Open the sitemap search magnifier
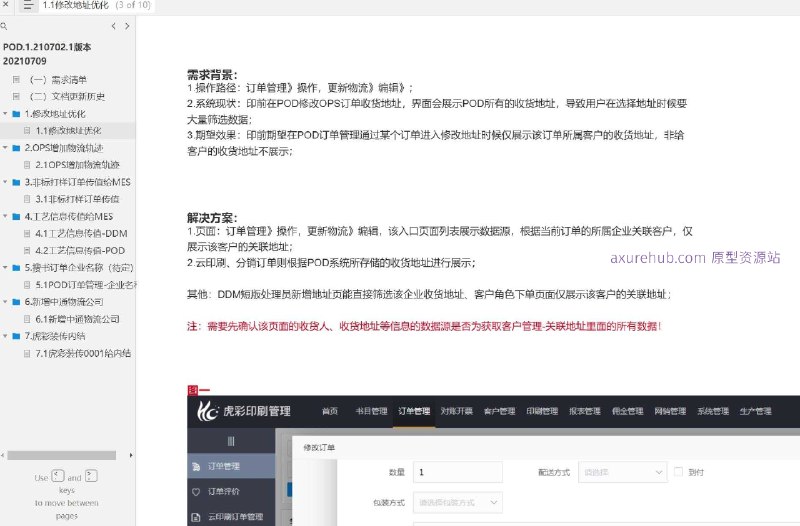 click(x=4, y=26)
